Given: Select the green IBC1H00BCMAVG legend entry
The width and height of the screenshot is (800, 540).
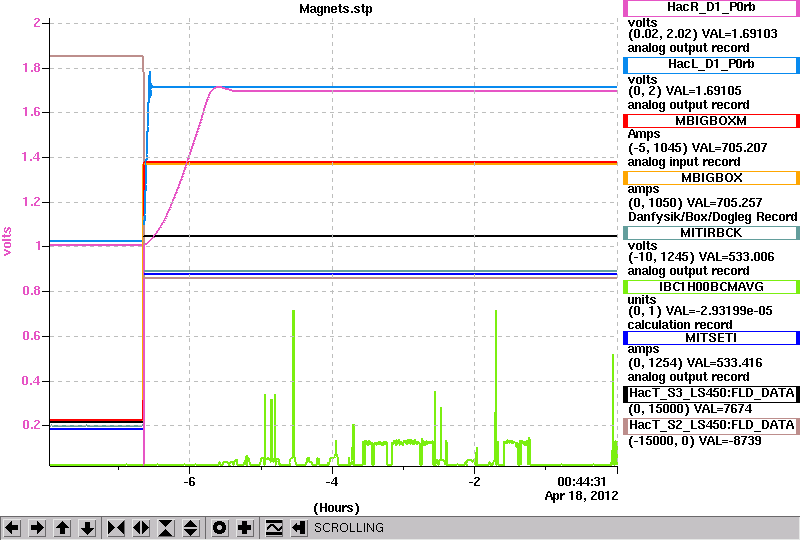Looking at the screenshot, I should click(x=711, y=287).
